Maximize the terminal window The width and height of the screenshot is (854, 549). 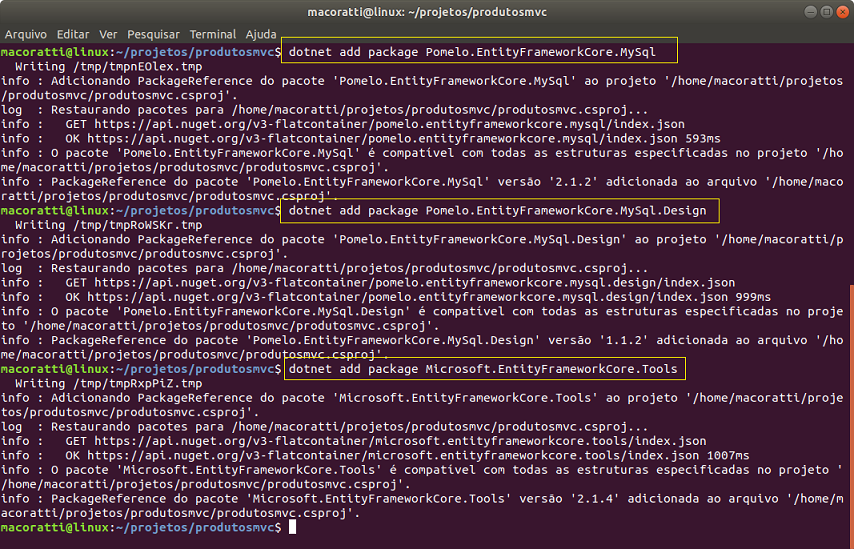coord(826,12)
